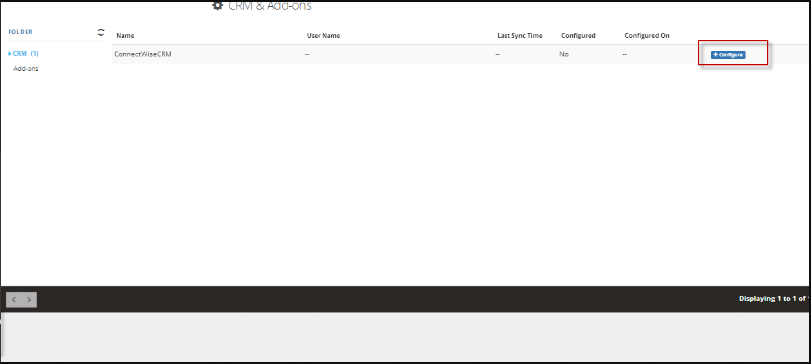Image resolution: width=811 pixels, height=364 pixels.
Task: Click the CRM & Add-ons page title
Action: click(269, 6)
